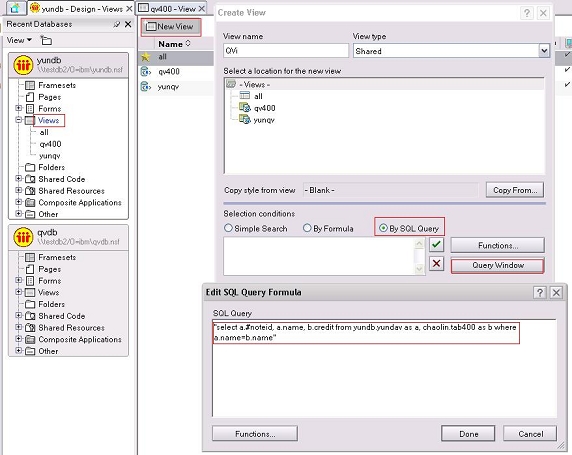Open the View dropdown menu

[x=19, y=40]
